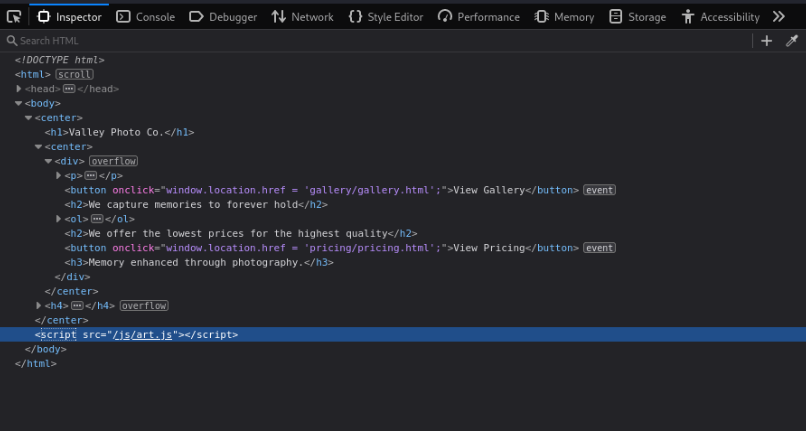Click the scroll badge next to html
The height and width of the screenshot is (431, 806).
(75, 75)
